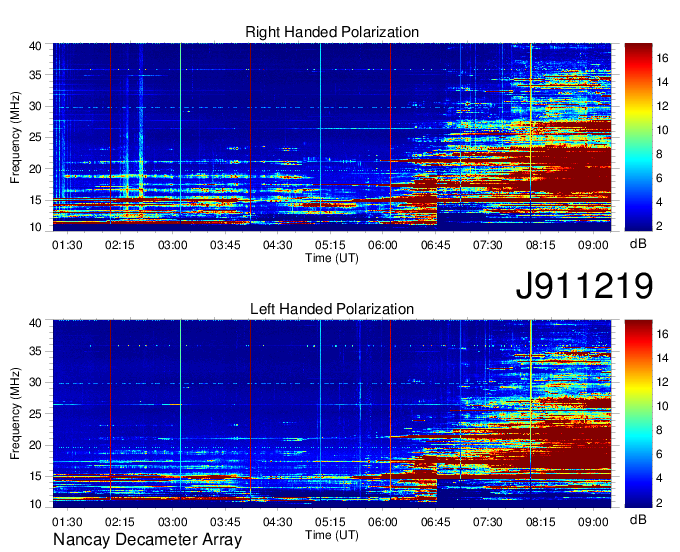The image size is (680, 552).
Task: Click "06:00" time tick on Right Handed plot
Action: coord(382,245)
